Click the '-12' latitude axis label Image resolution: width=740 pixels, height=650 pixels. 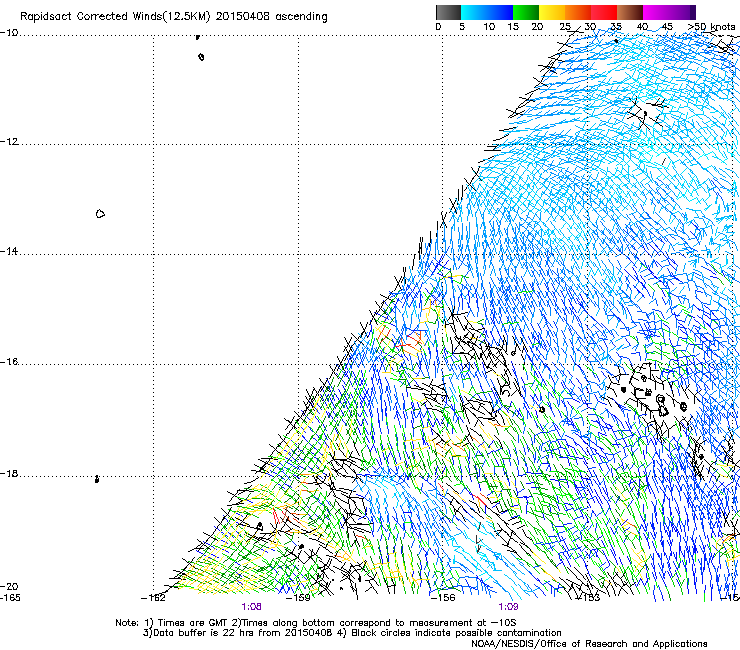pos(9,142)
